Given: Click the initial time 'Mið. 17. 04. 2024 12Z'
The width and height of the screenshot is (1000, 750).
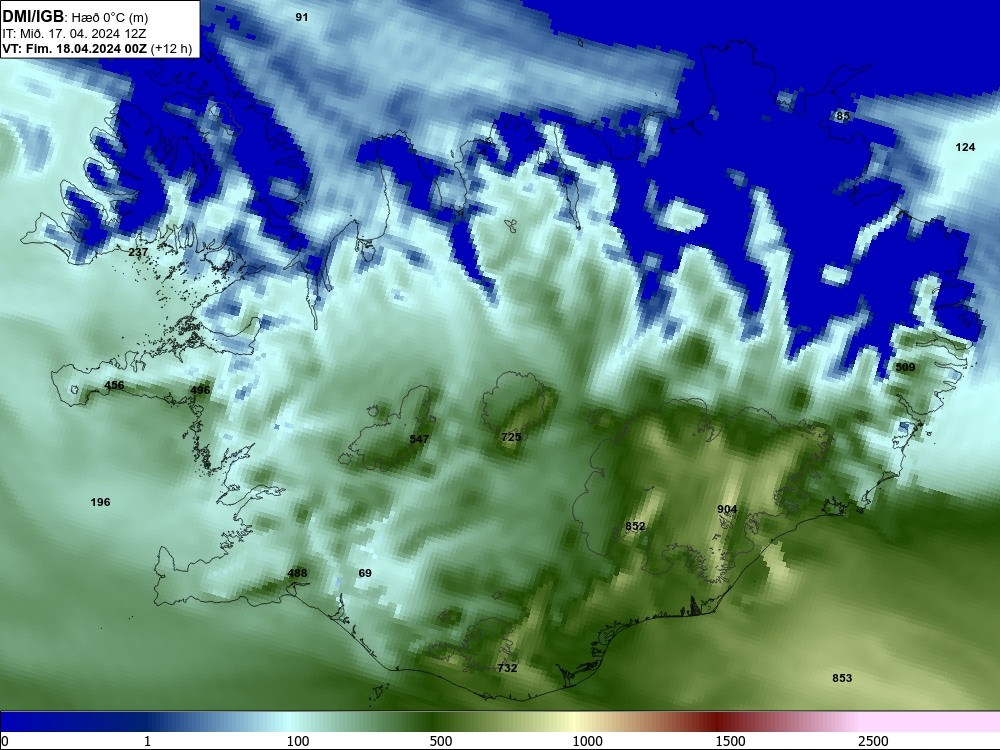Looking at the screenshot, I should [83, 33].
